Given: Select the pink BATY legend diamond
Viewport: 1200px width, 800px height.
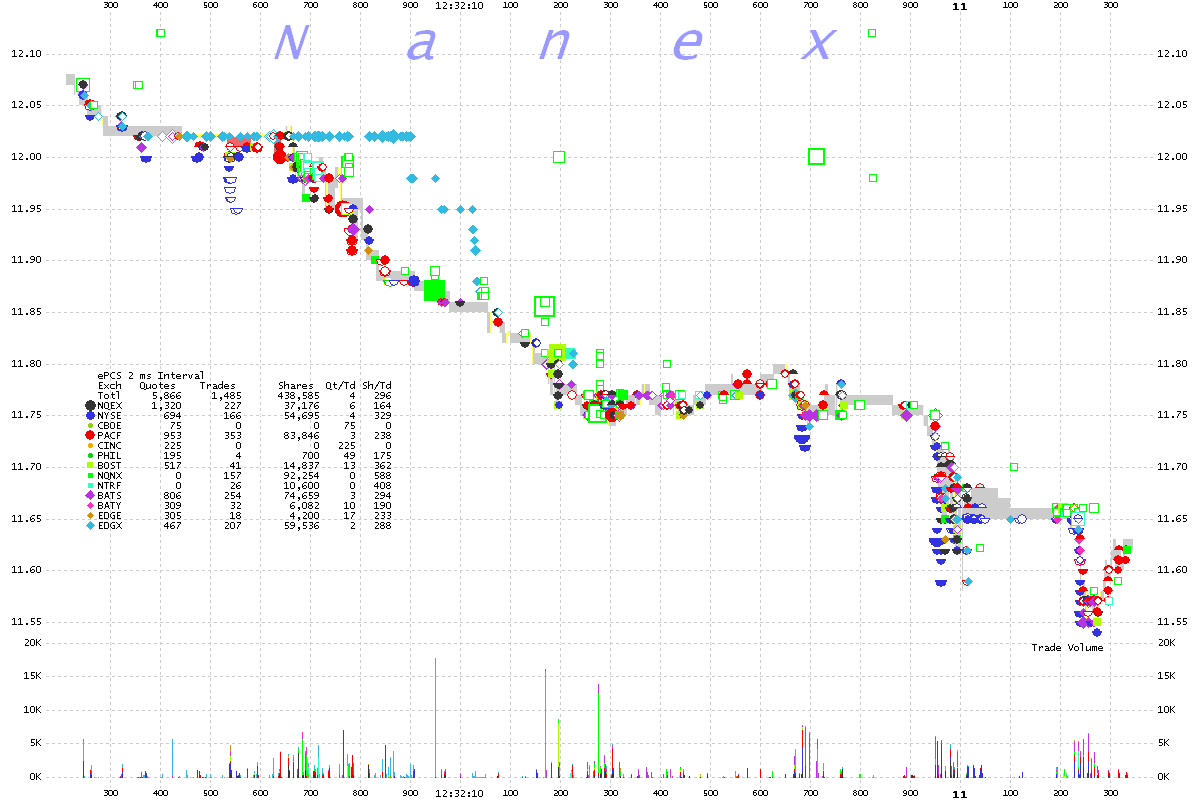Looking at the screenshot, I should tap(91, 505).
